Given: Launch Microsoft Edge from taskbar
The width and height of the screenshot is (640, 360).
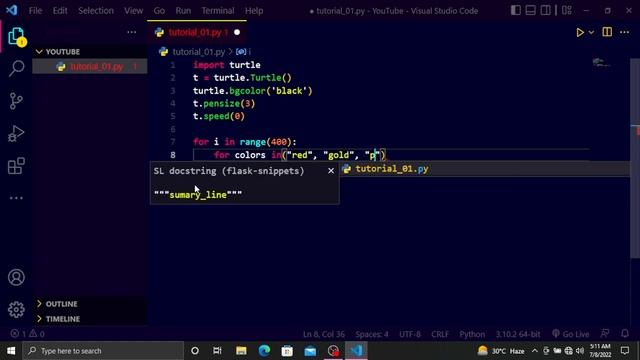Looking at the screenshot, I should (264, 351).
